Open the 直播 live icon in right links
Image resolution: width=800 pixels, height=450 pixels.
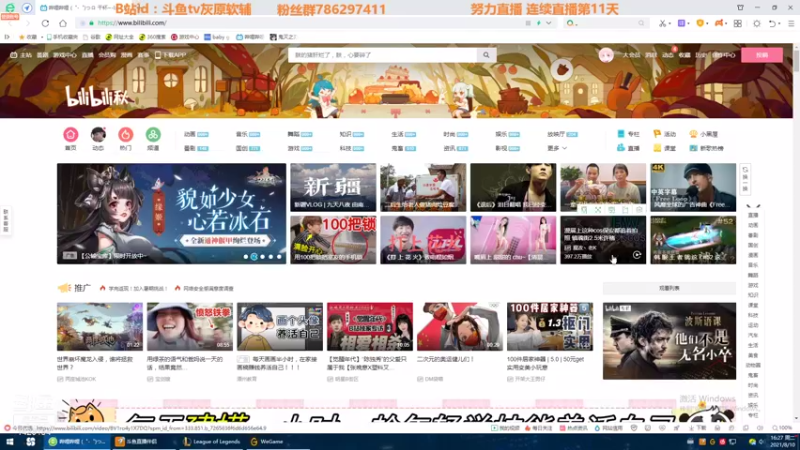(621, 148)
